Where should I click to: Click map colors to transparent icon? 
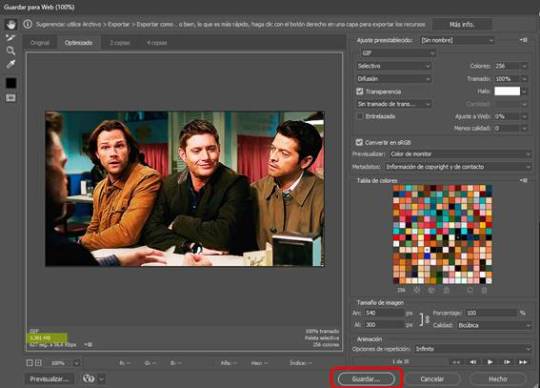point(417,290)
